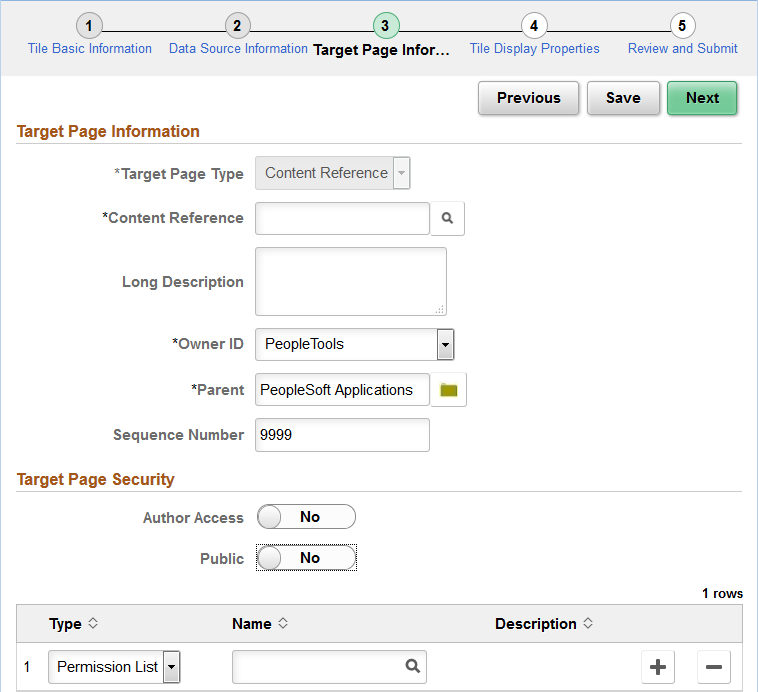Sort by the Type column arrows
The width and height of the screenshot is (758, 692).
click(x=93, y=623)
